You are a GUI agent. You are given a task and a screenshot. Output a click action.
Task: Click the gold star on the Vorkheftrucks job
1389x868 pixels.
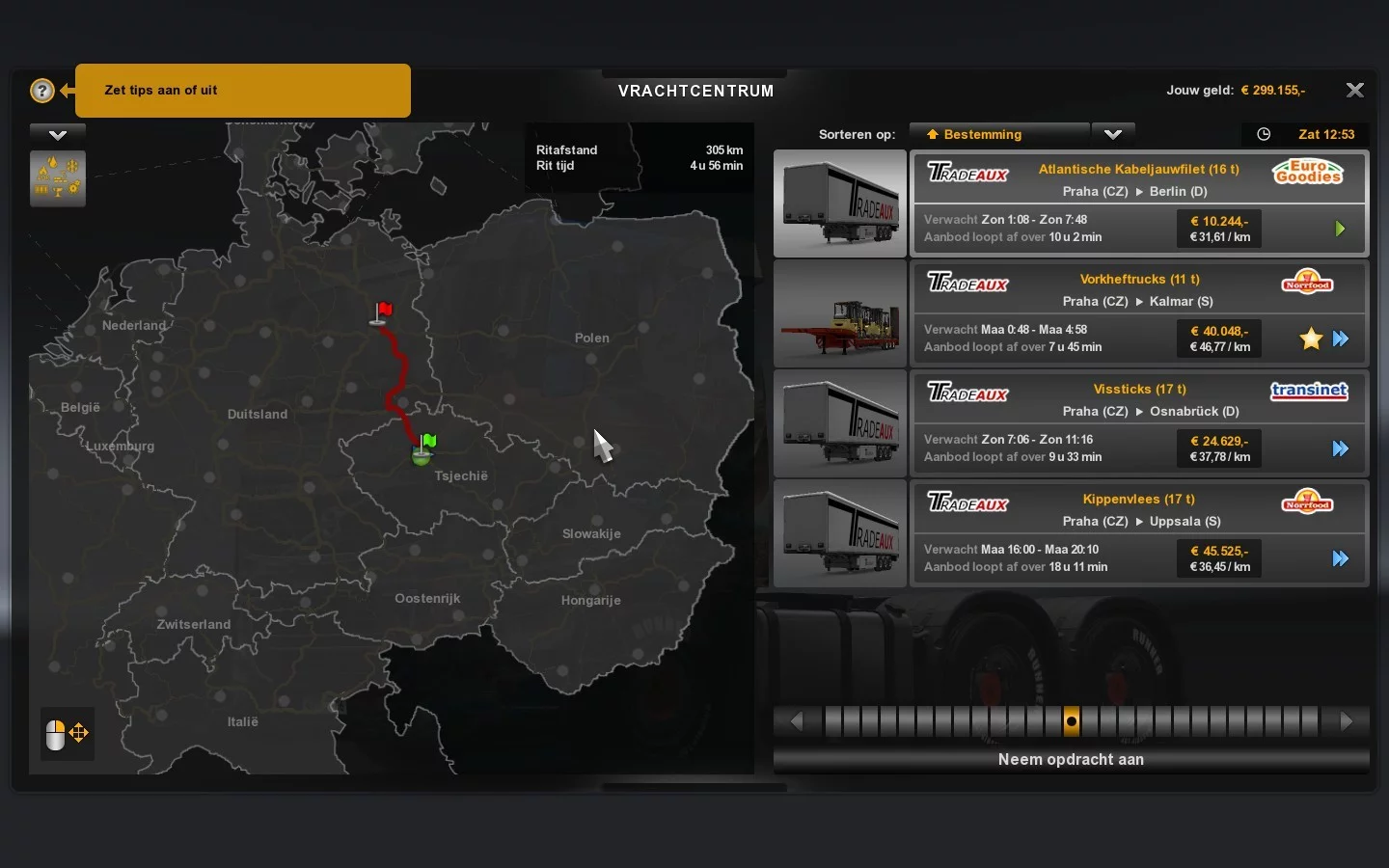click(x=1311, y=339)
